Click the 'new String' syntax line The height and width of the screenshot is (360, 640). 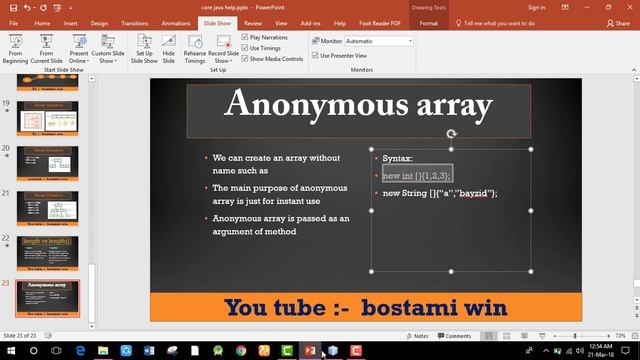point(440,193)
